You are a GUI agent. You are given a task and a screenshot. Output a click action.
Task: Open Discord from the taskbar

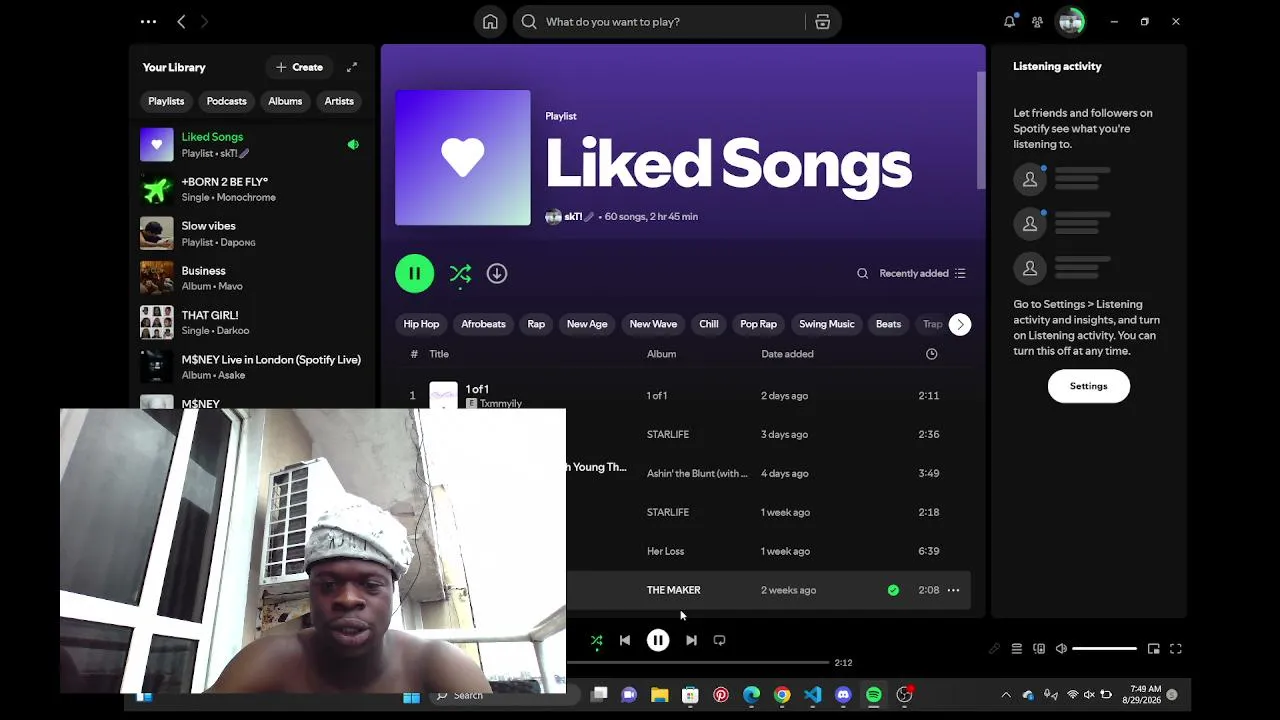pos(843,695)
